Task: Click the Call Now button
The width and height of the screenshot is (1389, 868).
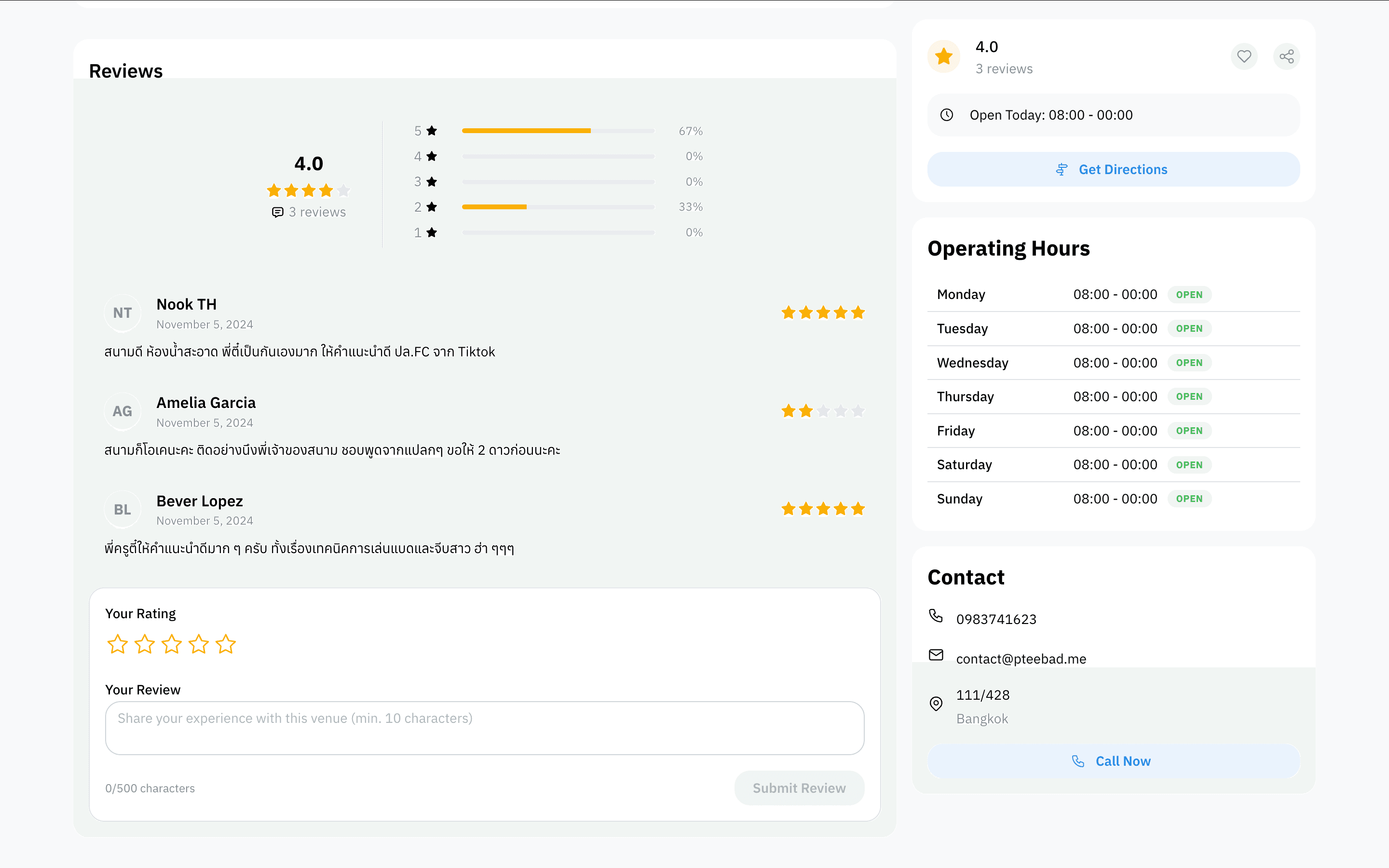Action: point(1114,760)
